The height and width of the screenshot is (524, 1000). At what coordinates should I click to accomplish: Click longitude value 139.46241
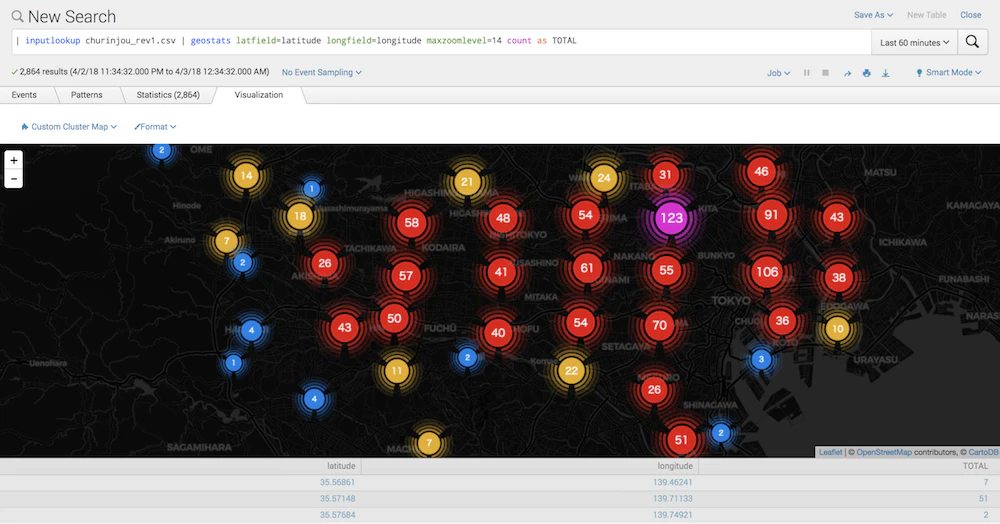[672, 483]
